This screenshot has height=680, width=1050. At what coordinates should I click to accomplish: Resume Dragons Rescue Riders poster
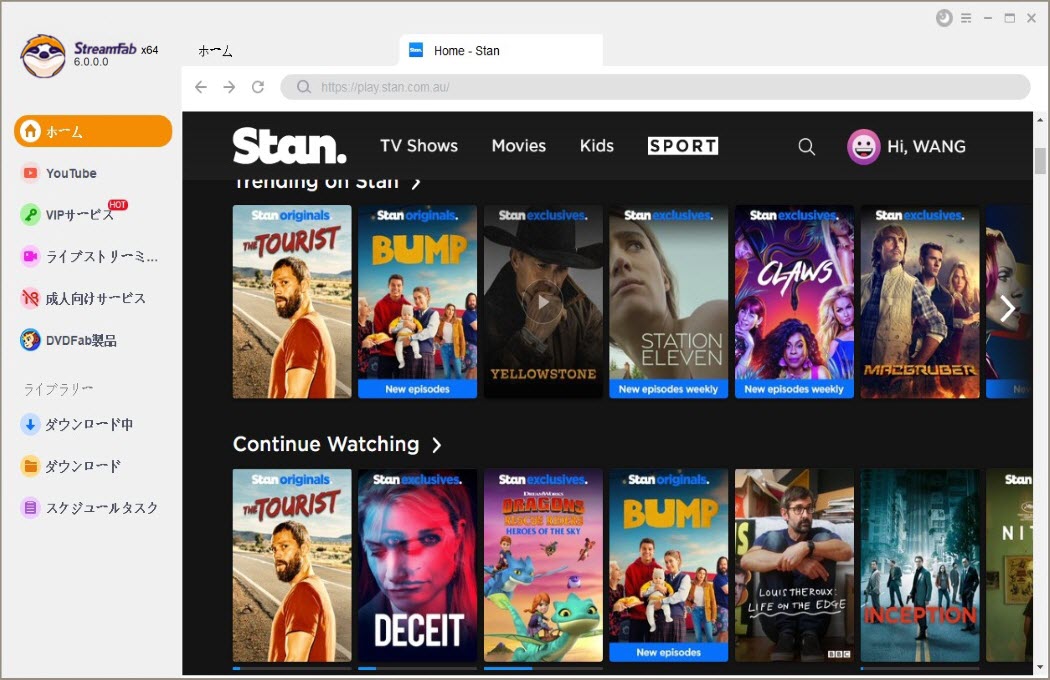pos(543,565)
